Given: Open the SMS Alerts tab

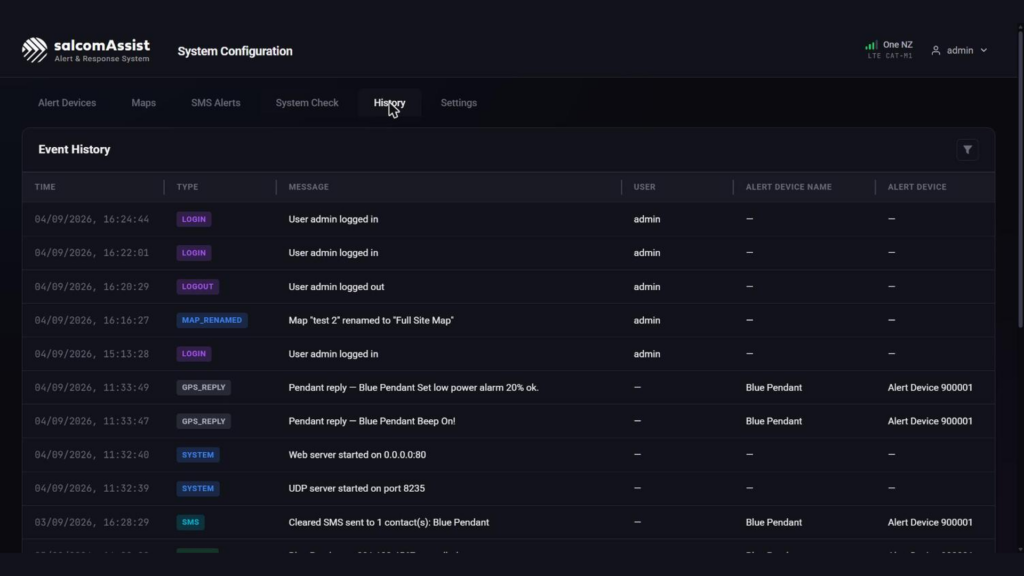Looking at the screenshot, I should (216, 103).
